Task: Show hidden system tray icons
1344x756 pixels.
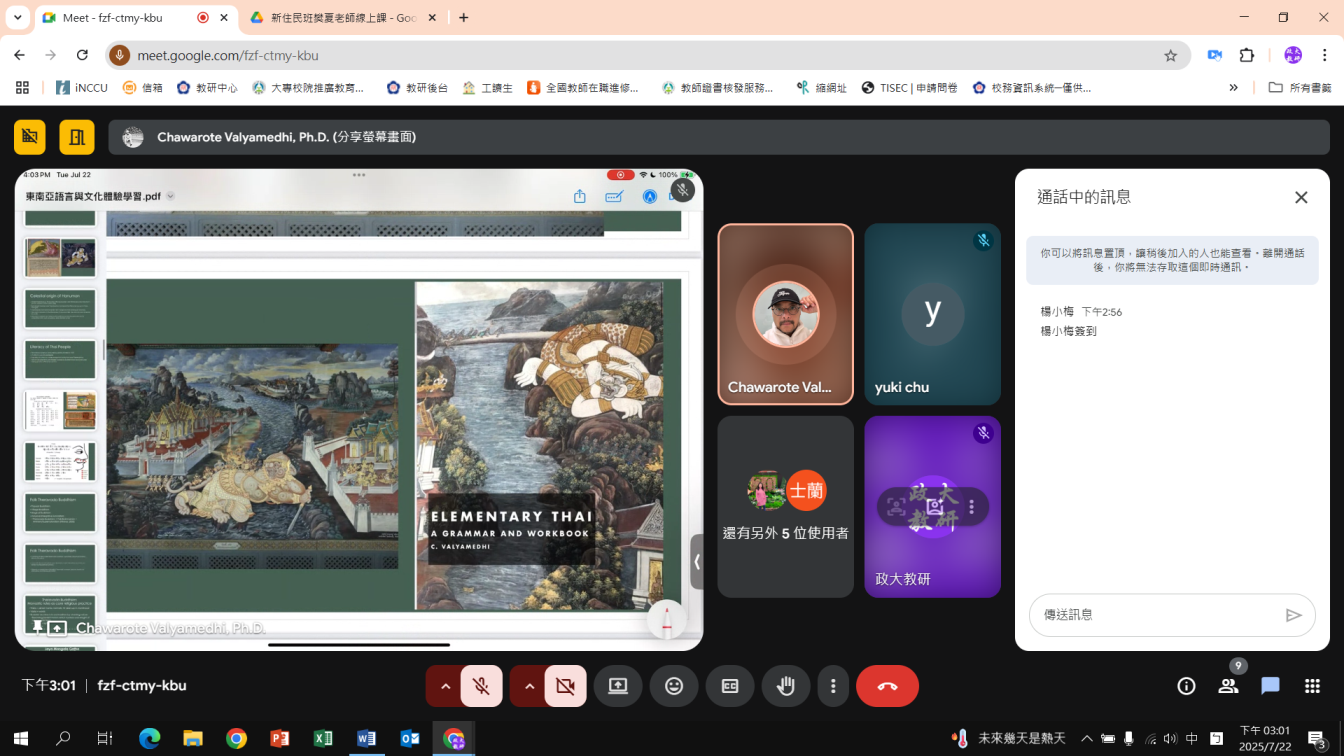Action: [x=1087, y=739]
